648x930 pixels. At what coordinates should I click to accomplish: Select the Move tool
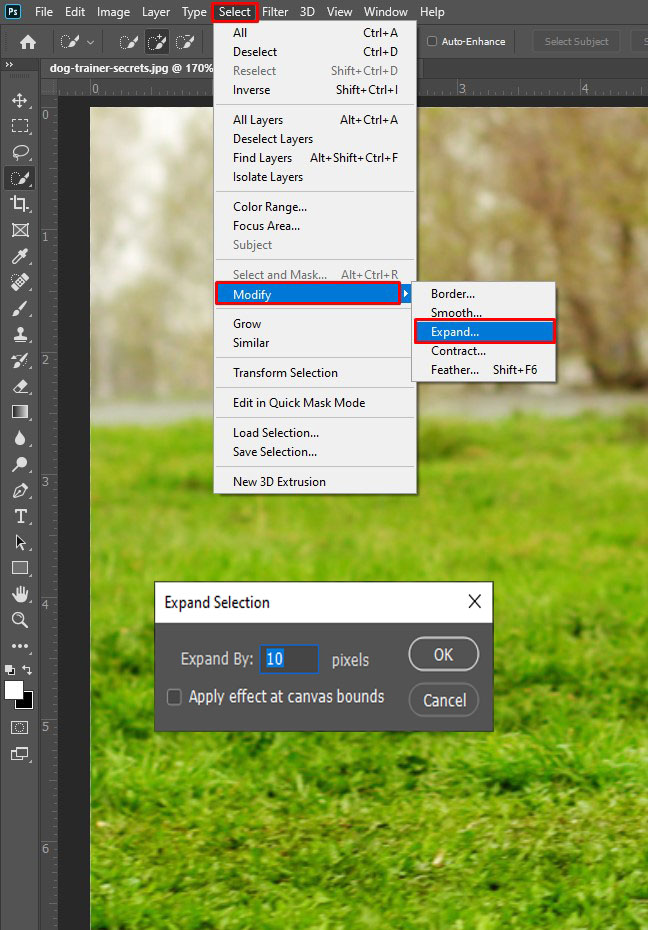tap(20, 100)
